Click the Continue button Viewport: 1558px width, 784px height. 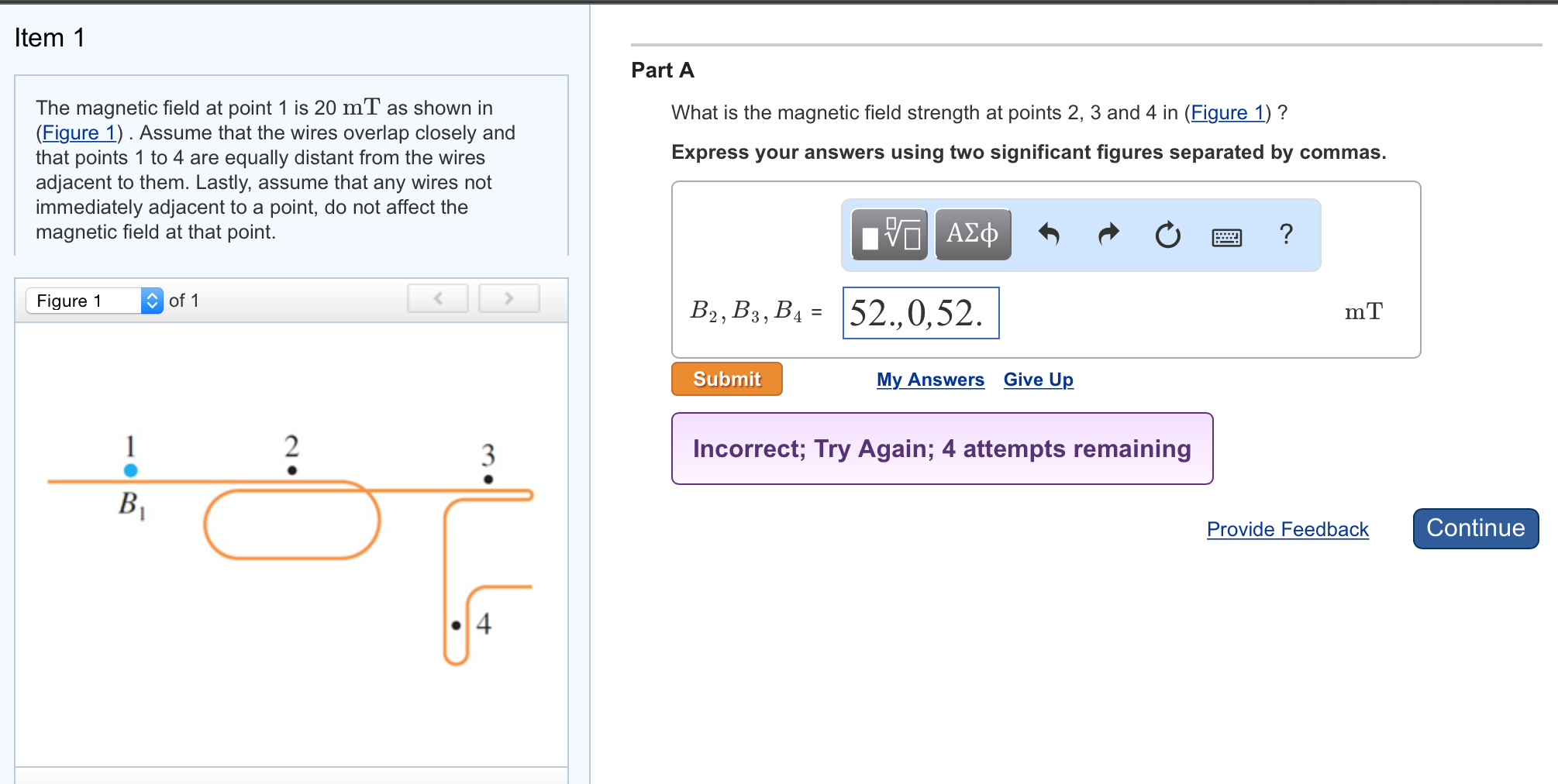[x=1474, y=528]
